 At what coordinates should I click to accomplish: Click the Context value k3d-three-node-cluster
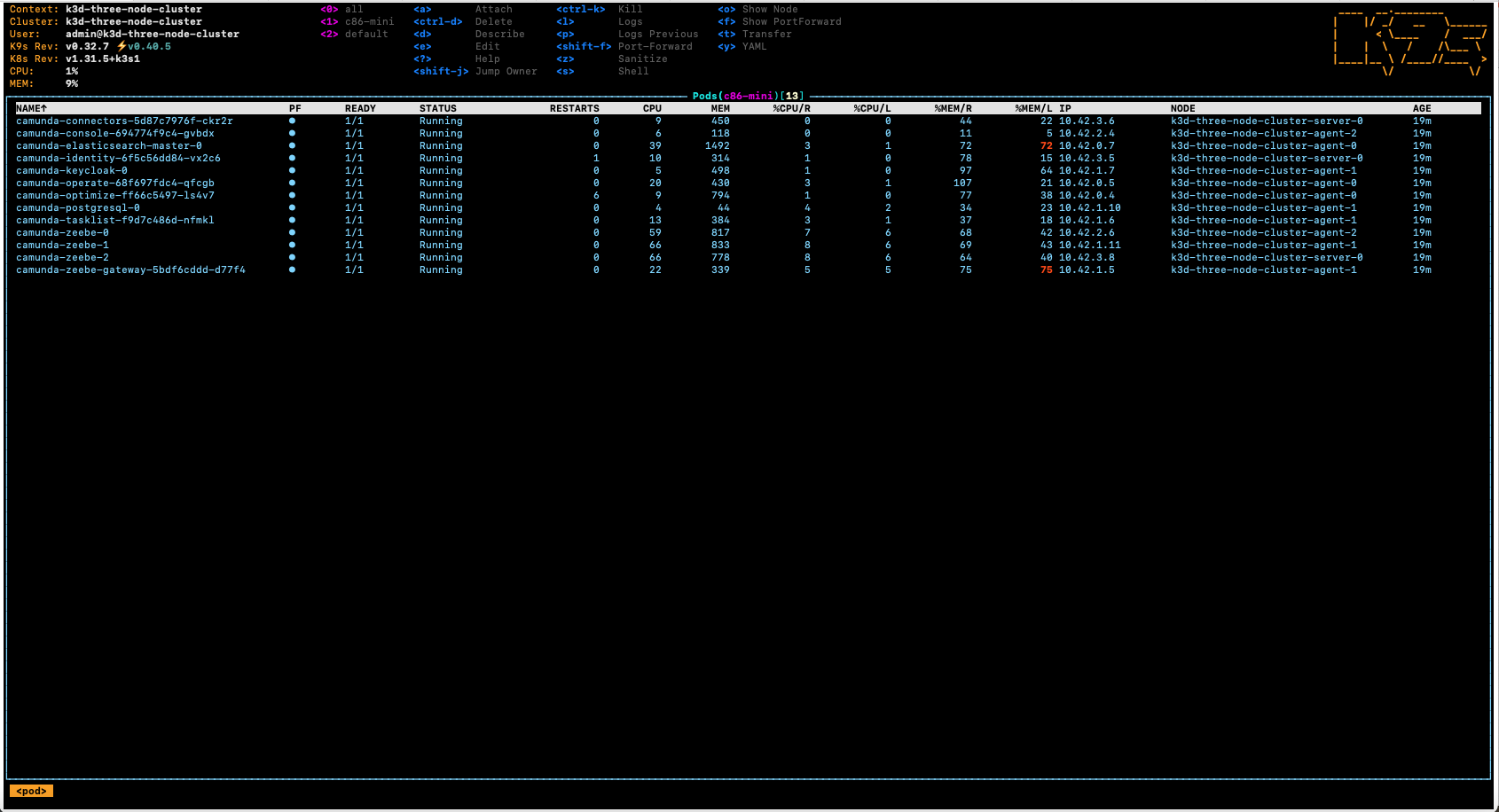[134, 9]
